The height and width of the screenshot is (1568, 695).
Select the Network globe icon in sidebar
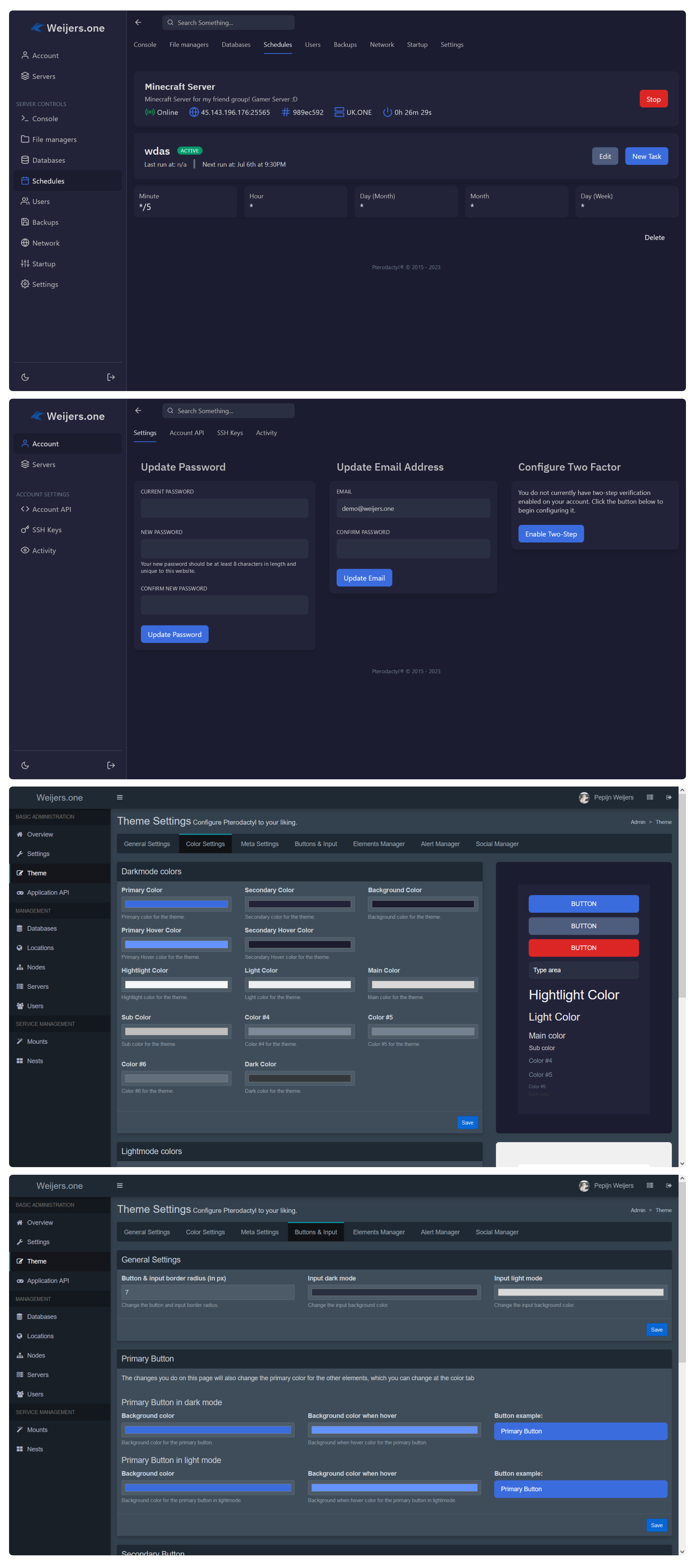pos(25,242)
